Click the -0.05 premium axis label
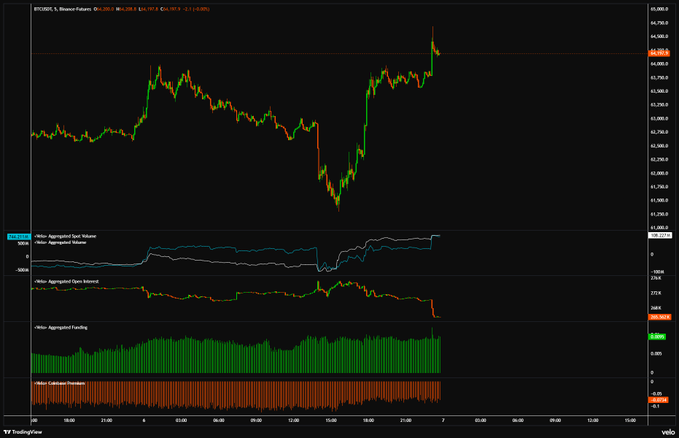The height and width of the screenshot is (438, 679). point(656,394)
